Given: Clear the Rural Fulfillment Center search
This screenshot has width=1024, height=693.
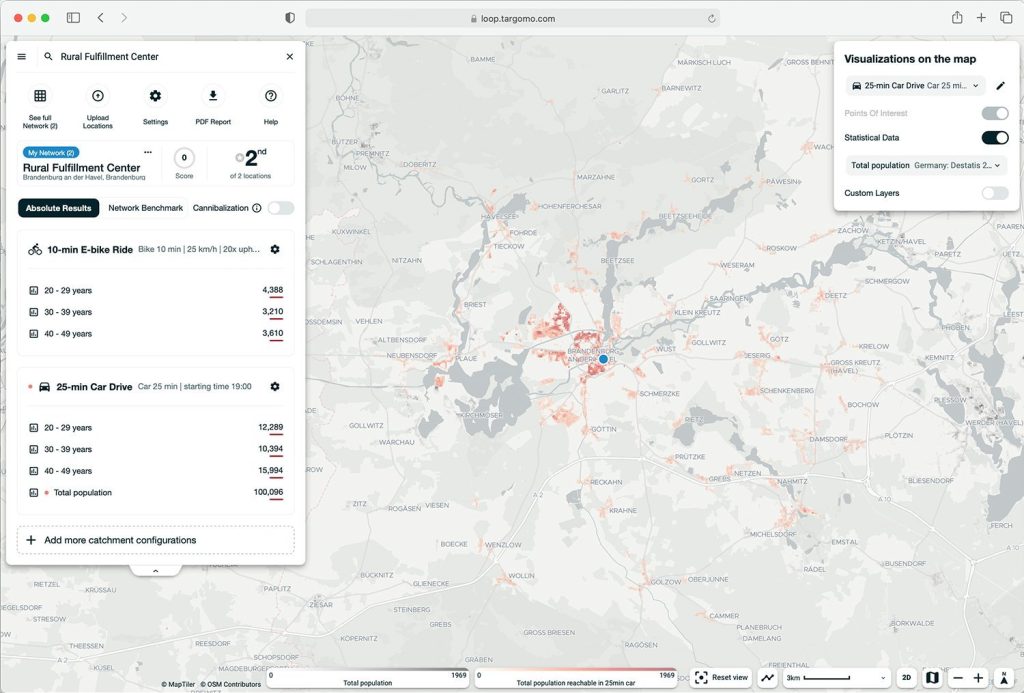Looking at the screenshot, I should point(290,57).
